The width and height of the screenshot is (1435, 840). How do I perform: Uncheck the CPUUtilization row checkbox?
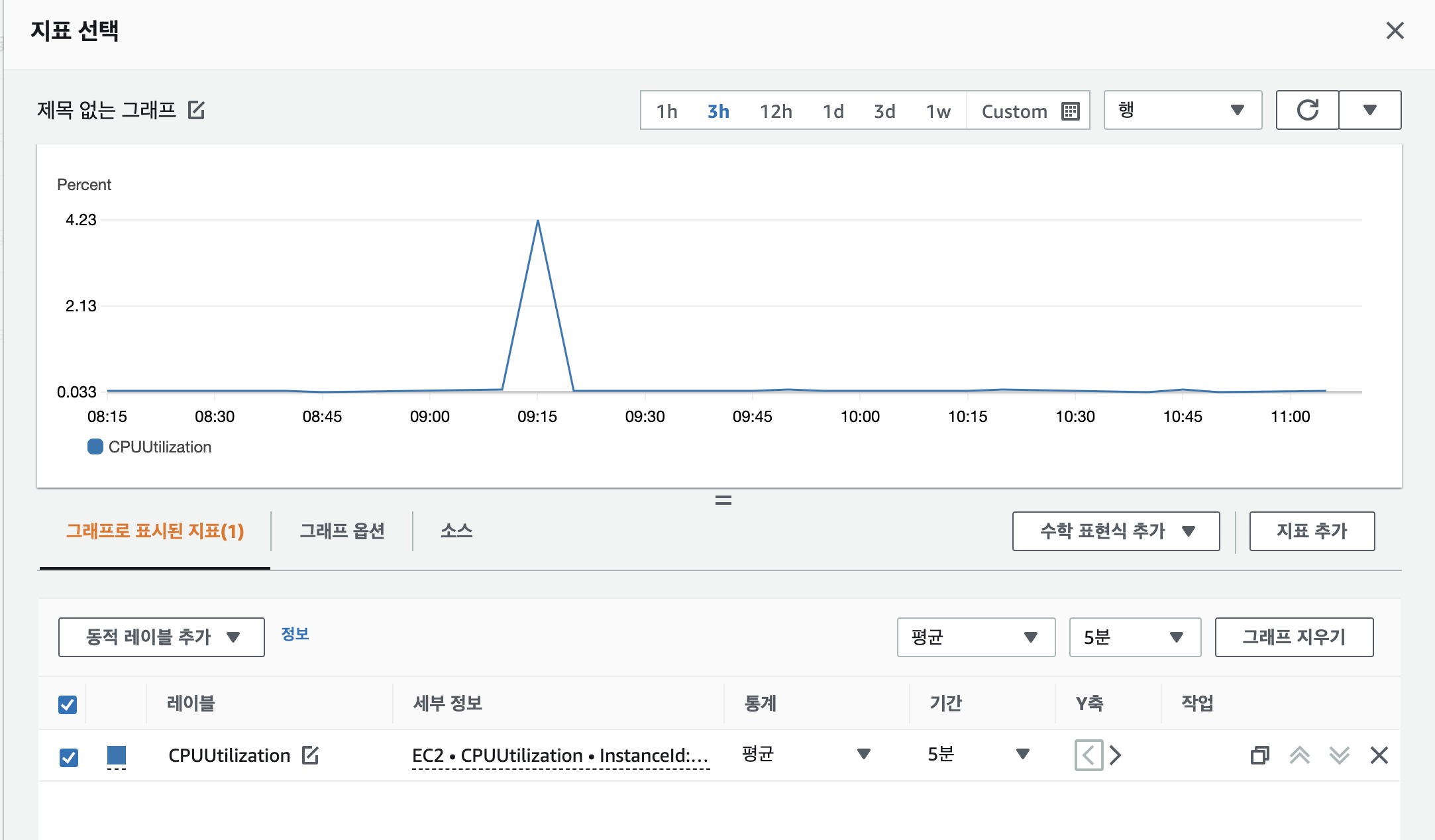pos(69,757)
